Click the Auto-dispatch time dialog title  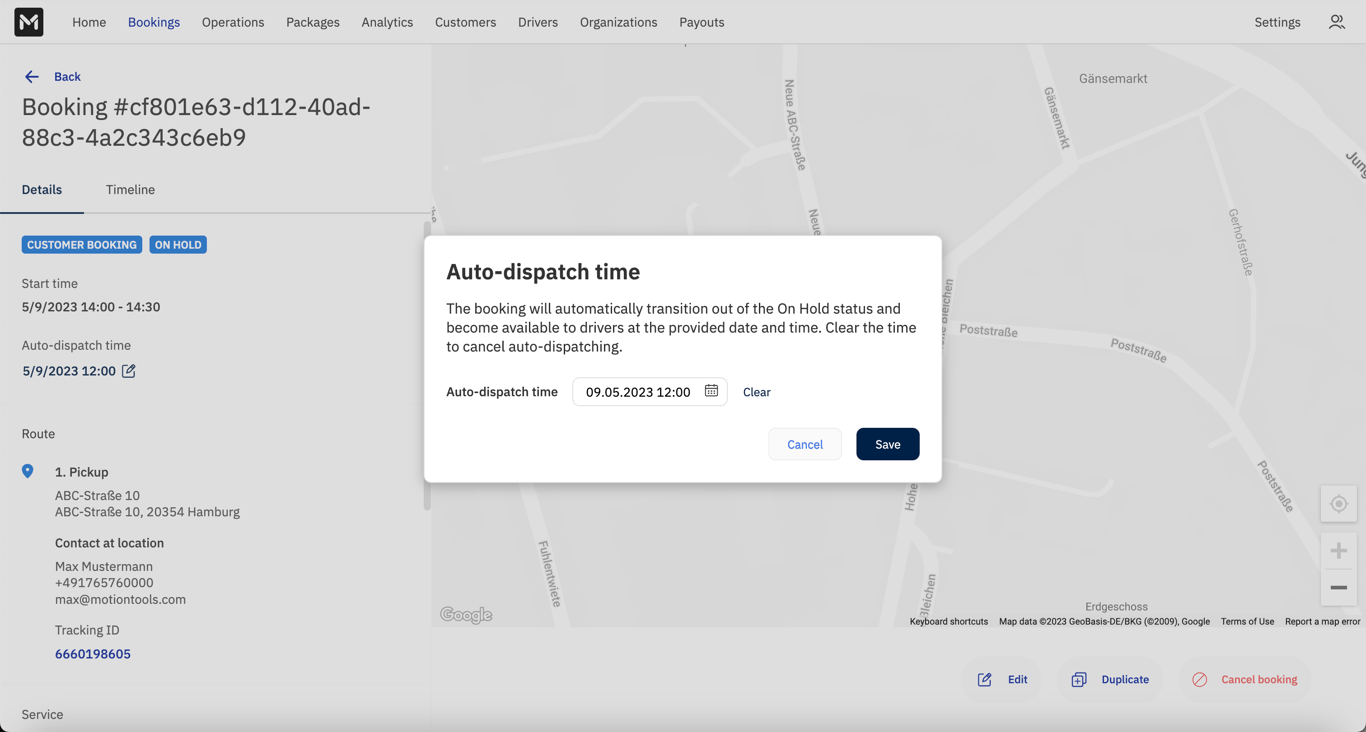pyautogui.click(x=543, y=272)
